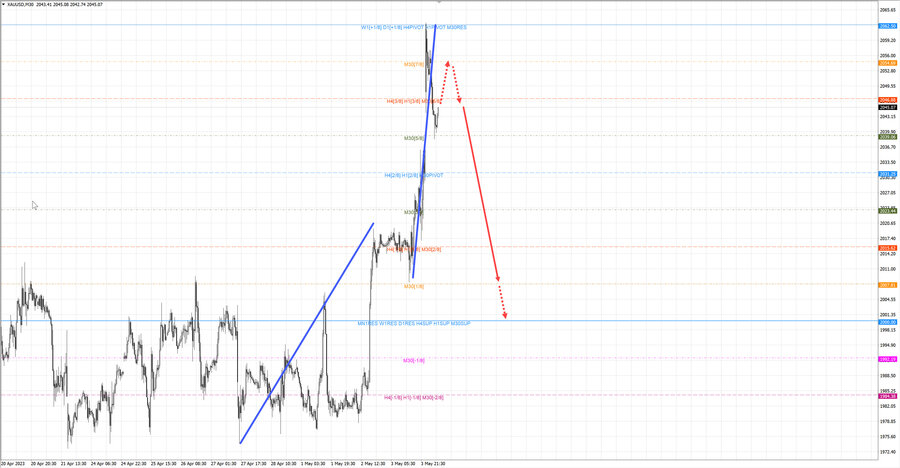This screenshot has height=468, width=900.
Task: Click the M30[1/8] orange level label
Action: 414,287
